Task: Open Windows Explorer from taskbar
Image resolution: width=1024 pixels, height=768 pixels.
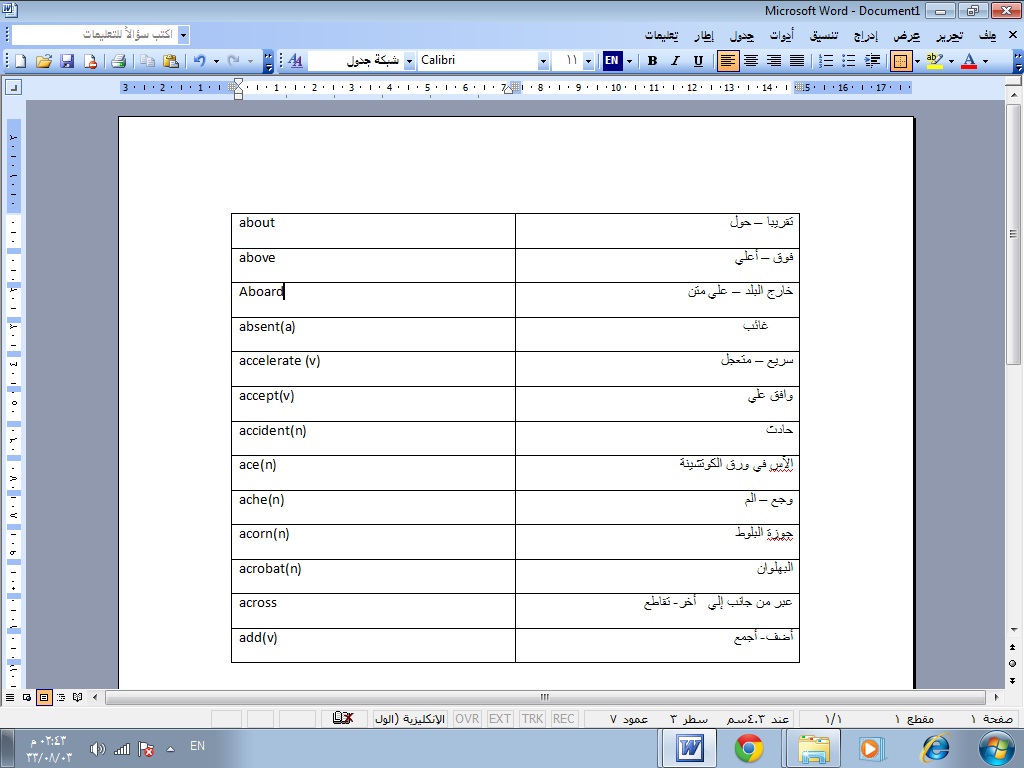Action: pyautogui.click(x=813, y=748)
